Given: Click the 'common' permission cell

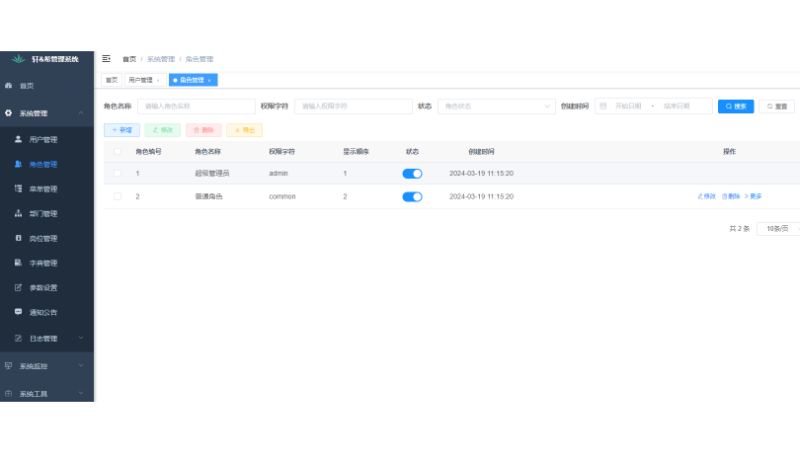Looking at the screenshot, I should pyautogui.click(x=282, y=196).
